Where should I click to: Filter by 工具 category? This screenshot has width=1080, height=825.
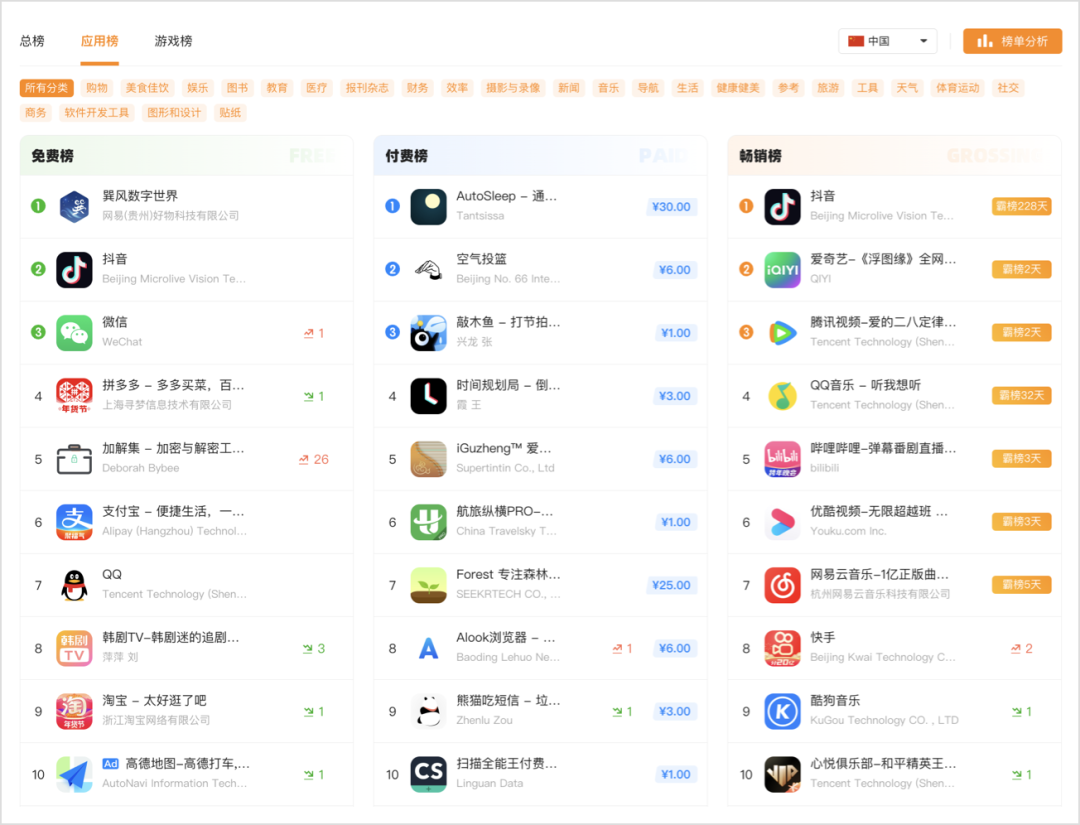pos(867,88)
